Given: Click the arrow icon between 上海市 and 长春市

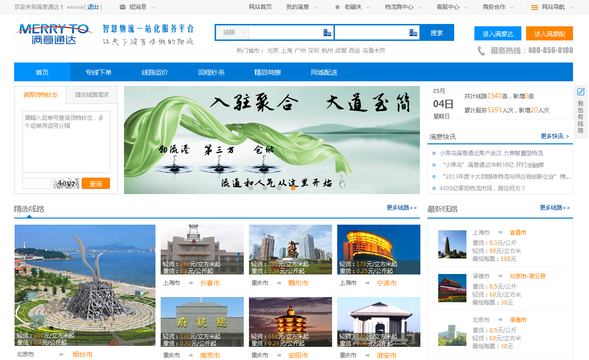Looking at the screenshot, I should pos(190,283).
